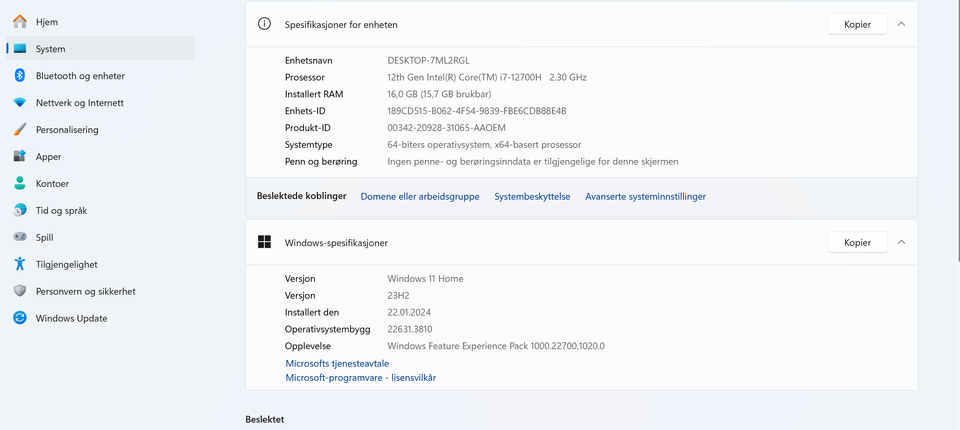960x430 pixels.
Task: Open Domene eller arbeidsgruppe link
Action: point(420,197)
